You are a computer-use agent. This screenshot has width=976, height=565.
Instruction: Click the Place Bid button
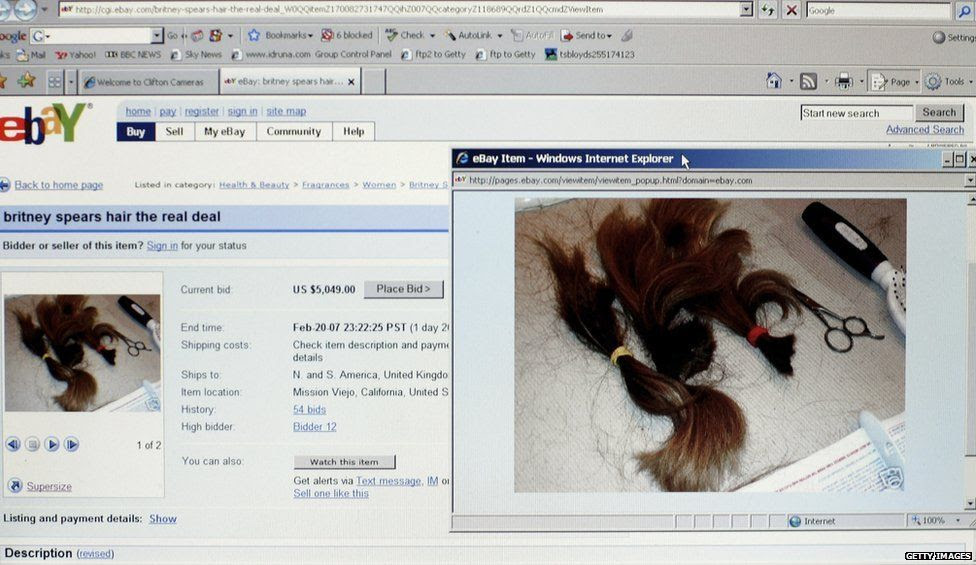tap(403, 289)
